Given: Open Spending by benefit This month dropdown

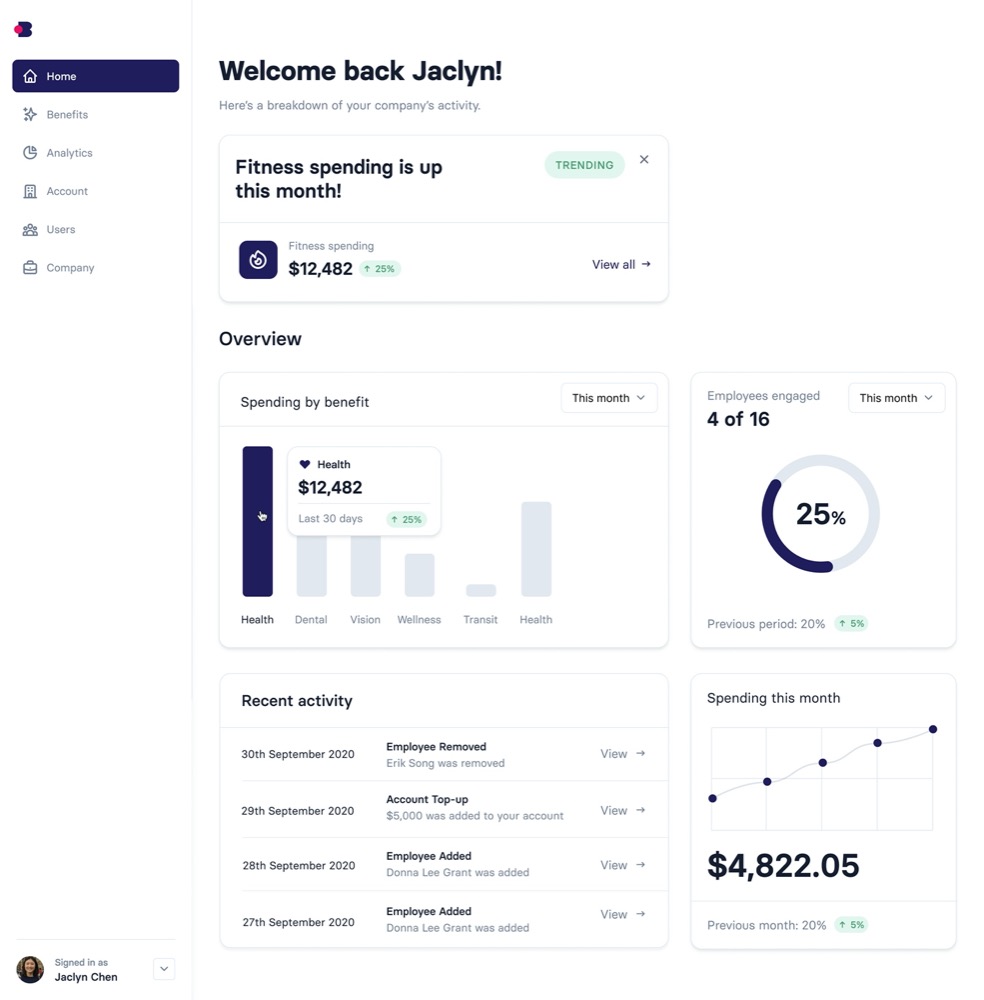Looking at the screenshot, I should coord(608,398).
